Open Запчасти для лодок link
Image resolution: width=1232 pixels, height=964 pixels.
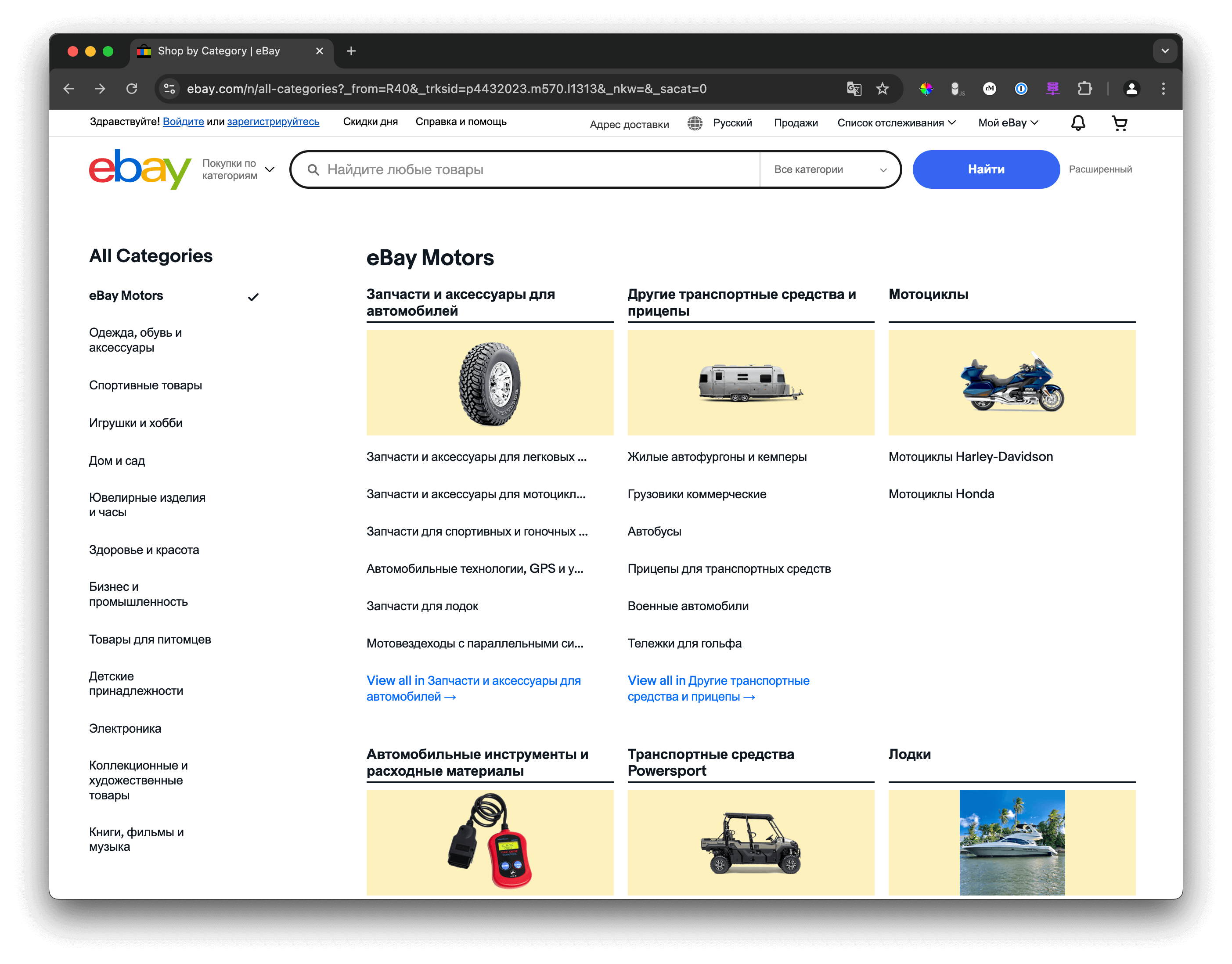coord(422,606)
